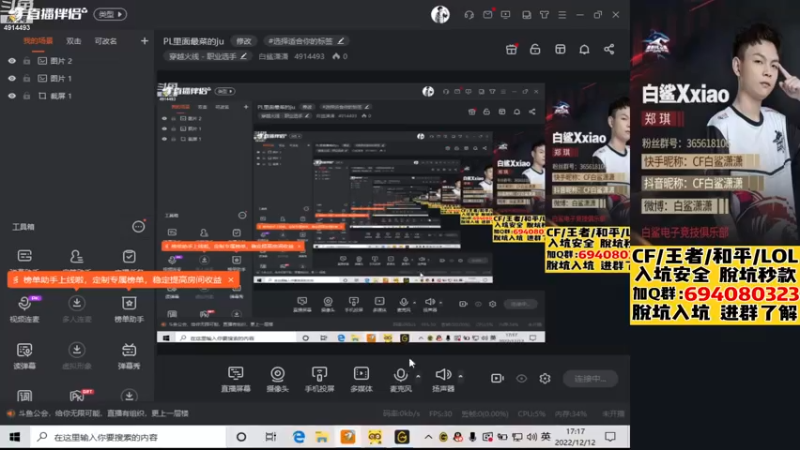800x450 pixels.
Task: Open the 读弹幕 read-danmaku tool
Action: 24,356
